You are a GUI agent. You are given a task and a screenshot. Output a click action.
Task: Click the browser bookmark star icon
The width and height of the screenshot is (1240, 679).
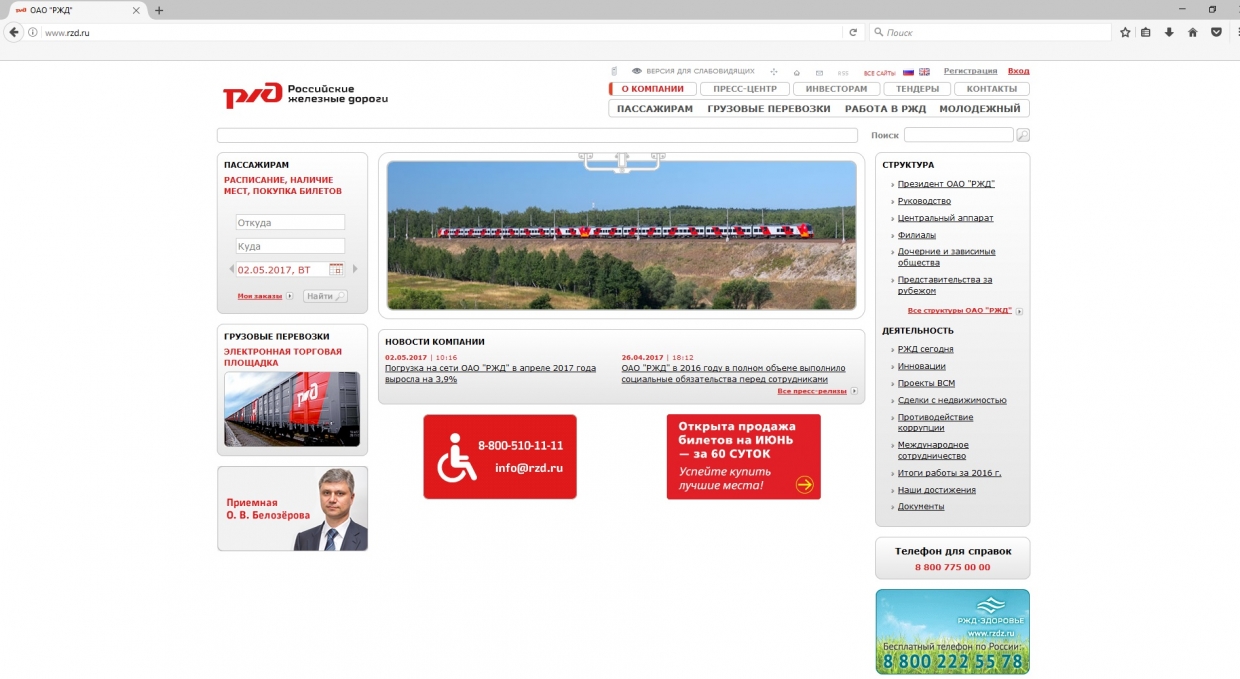[x=1125, y=32]
